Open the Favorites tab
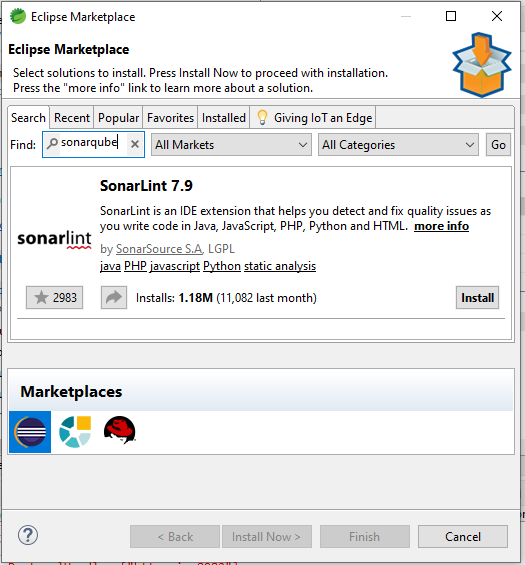Screen dimensions: 525x565 click(x=170, y=118)
